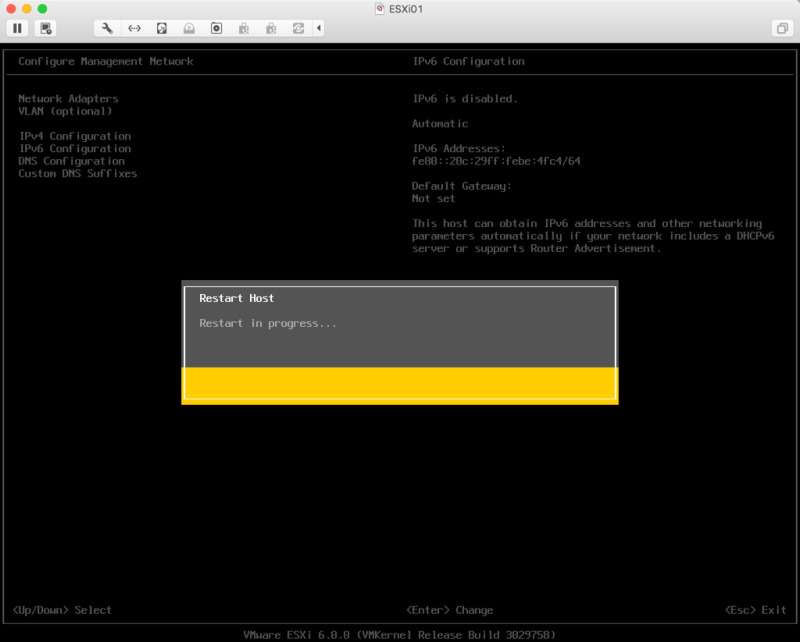Open the snapshots icon beside the pause button
This screenshot has width=800, height=642.
click(47, 28)
